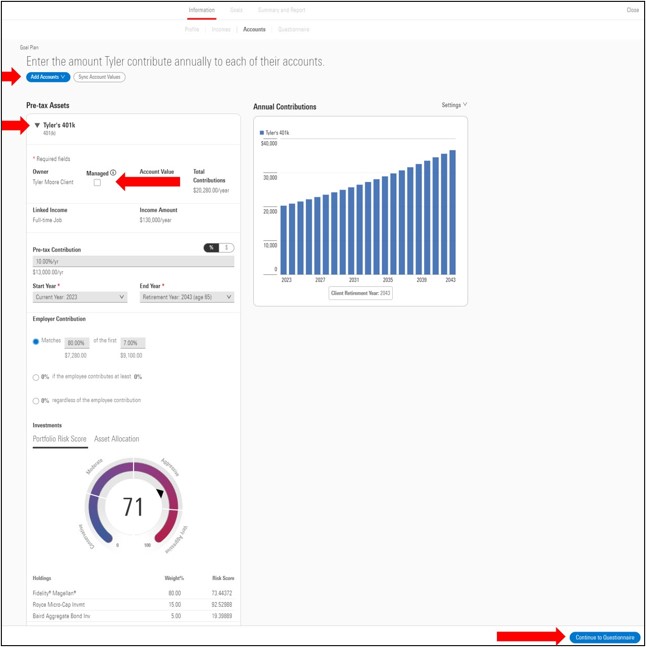The image size is (646, 647).
Task: Edit the 80.00% match field
Action: (x=77, y=343)
